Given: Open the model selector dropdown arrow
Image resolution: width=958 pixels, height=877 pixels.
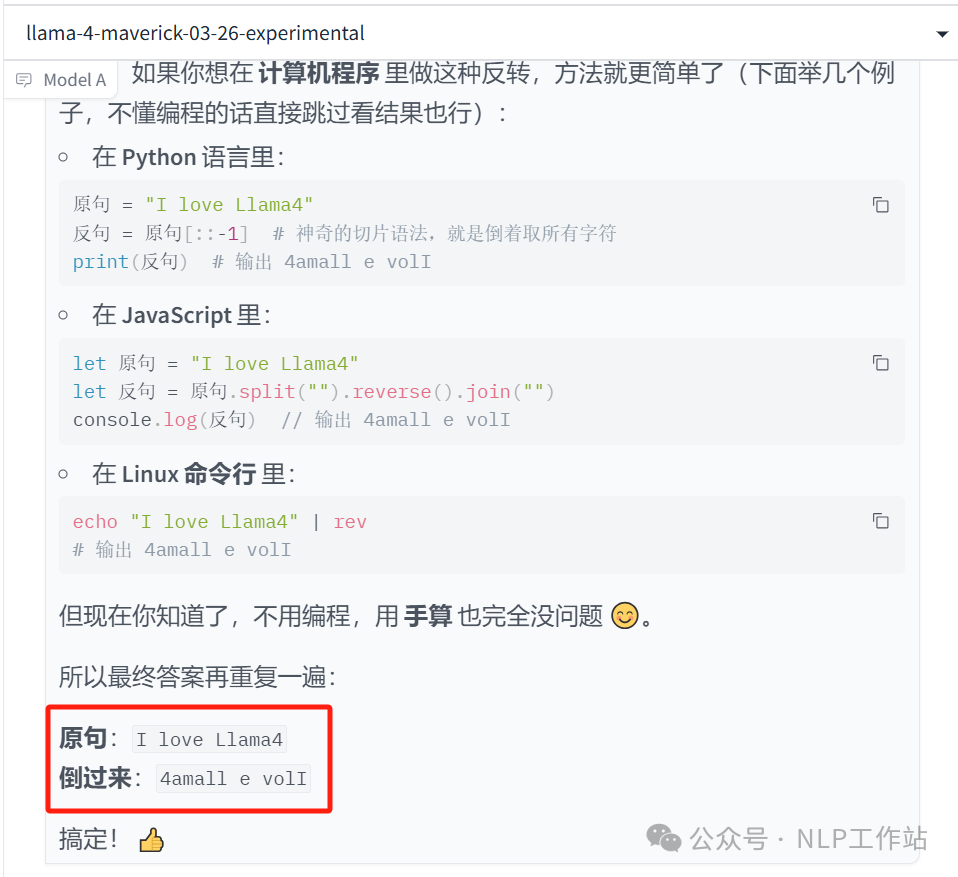Looking at the screenshot, I should coord(942,34).
